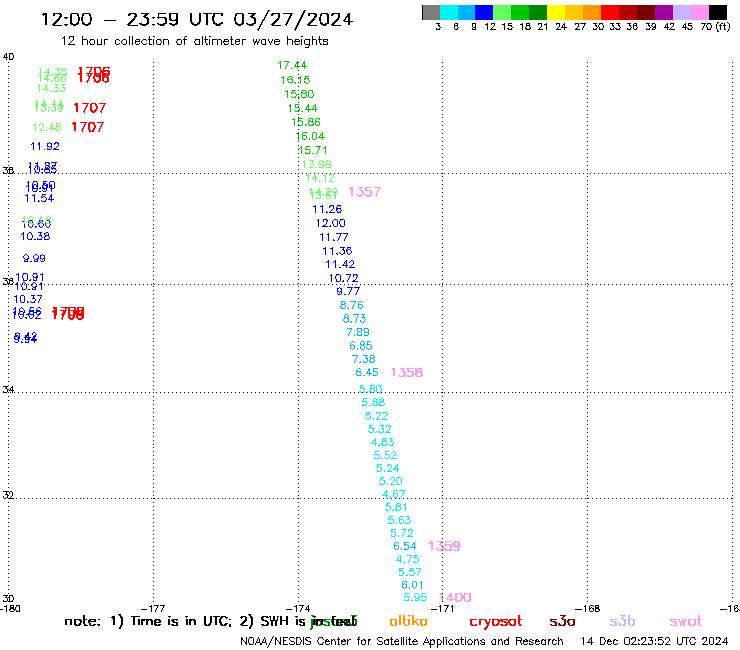Screen dimensions: 740x650
Task: Click the wave height value 11.77
Action: [334, 237]
